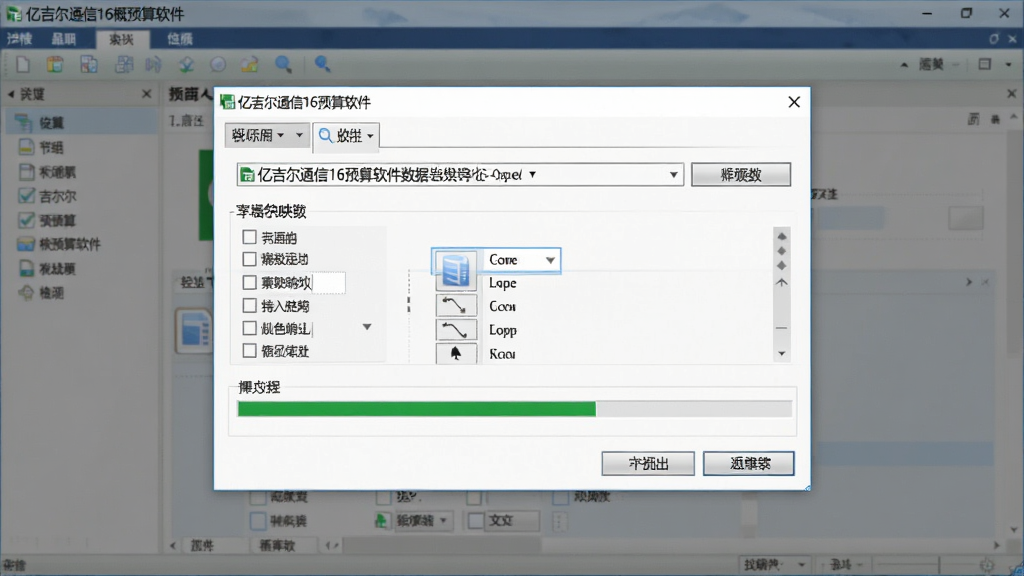Click the green progress bar in the dialog
The width and height of the screenshot is (1024, 576).
tap(417, 409)
